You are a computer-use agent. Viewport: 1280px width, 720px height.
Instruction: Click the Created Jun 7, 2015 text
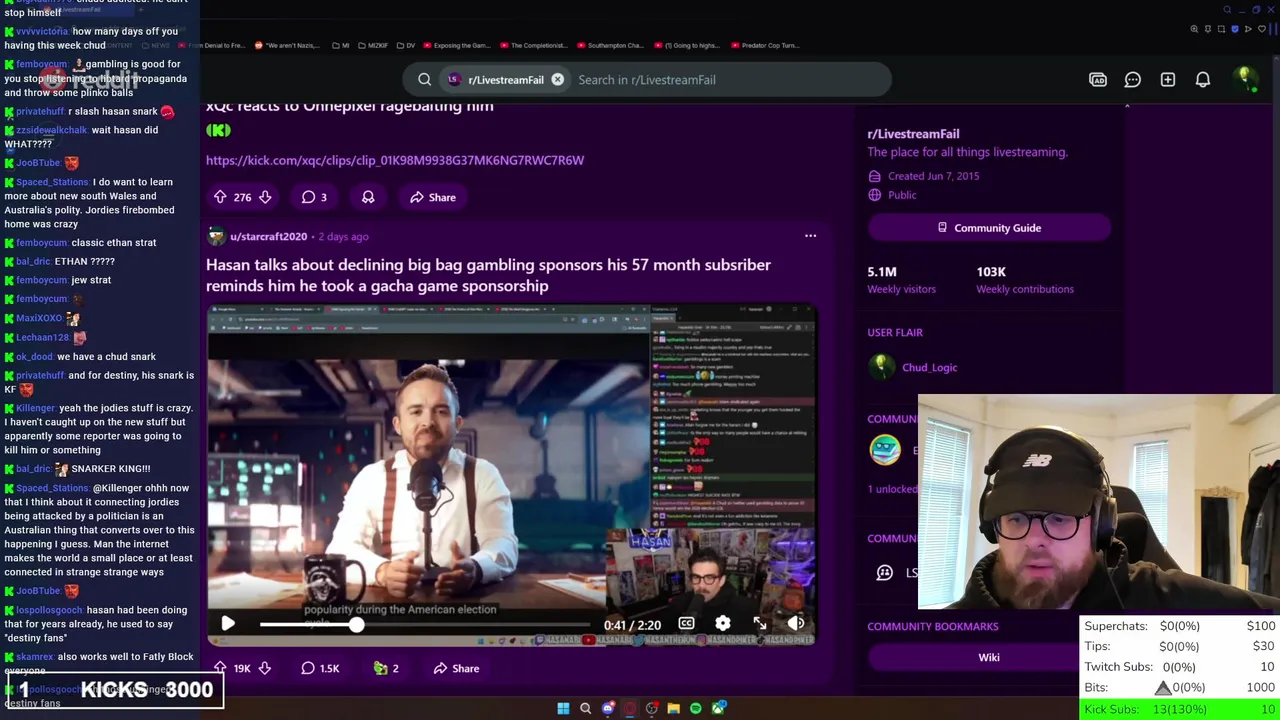point(933,176)
